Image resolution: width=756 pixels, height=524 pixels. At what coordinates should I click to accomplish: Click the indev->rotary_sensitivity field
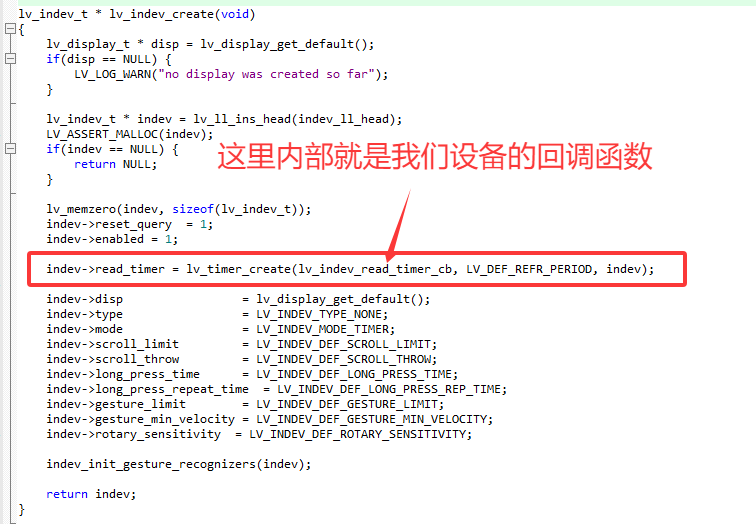(x=134, y=434)
